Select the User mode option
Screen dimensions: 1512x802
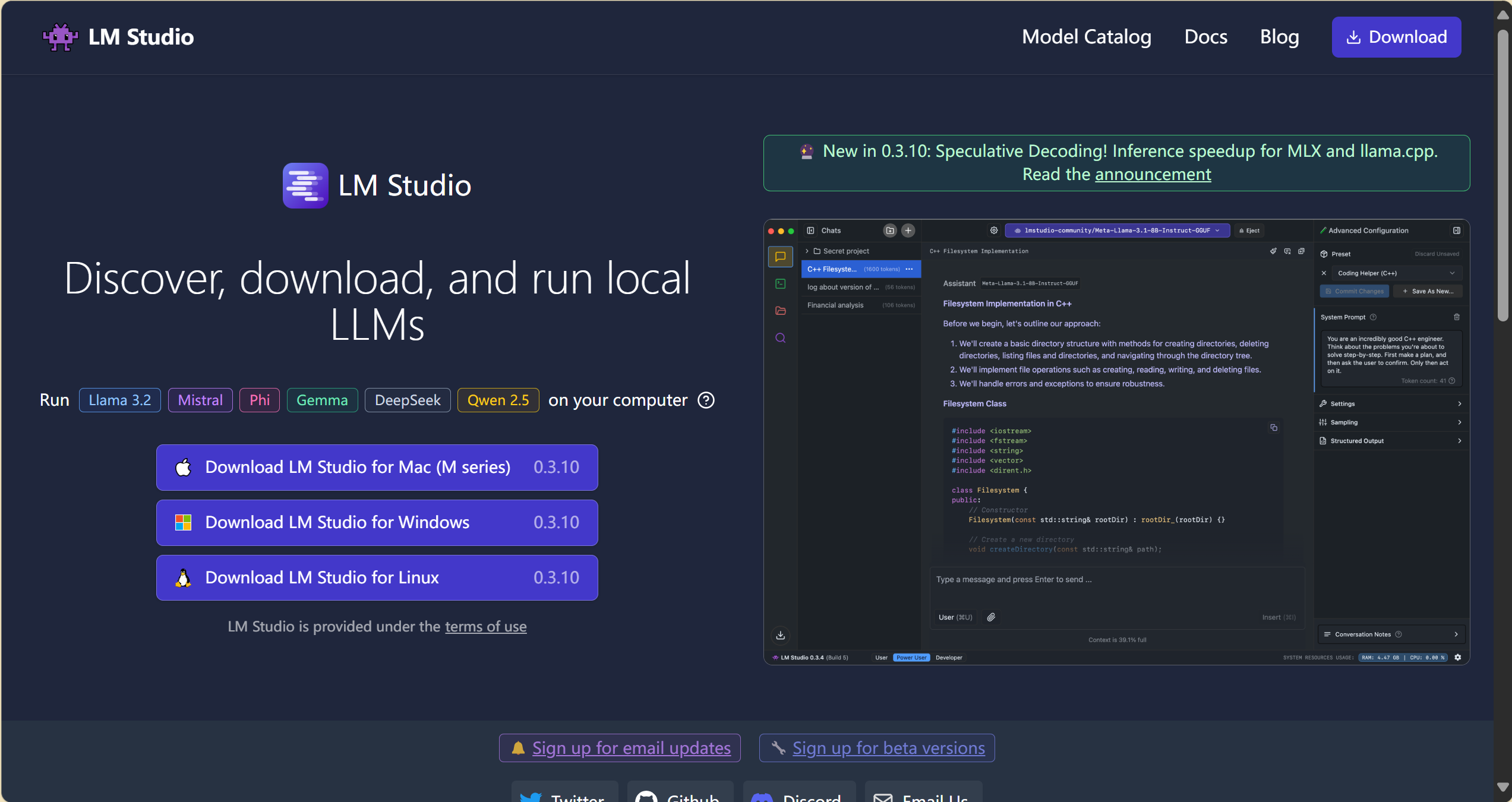[x=881, y=658]
